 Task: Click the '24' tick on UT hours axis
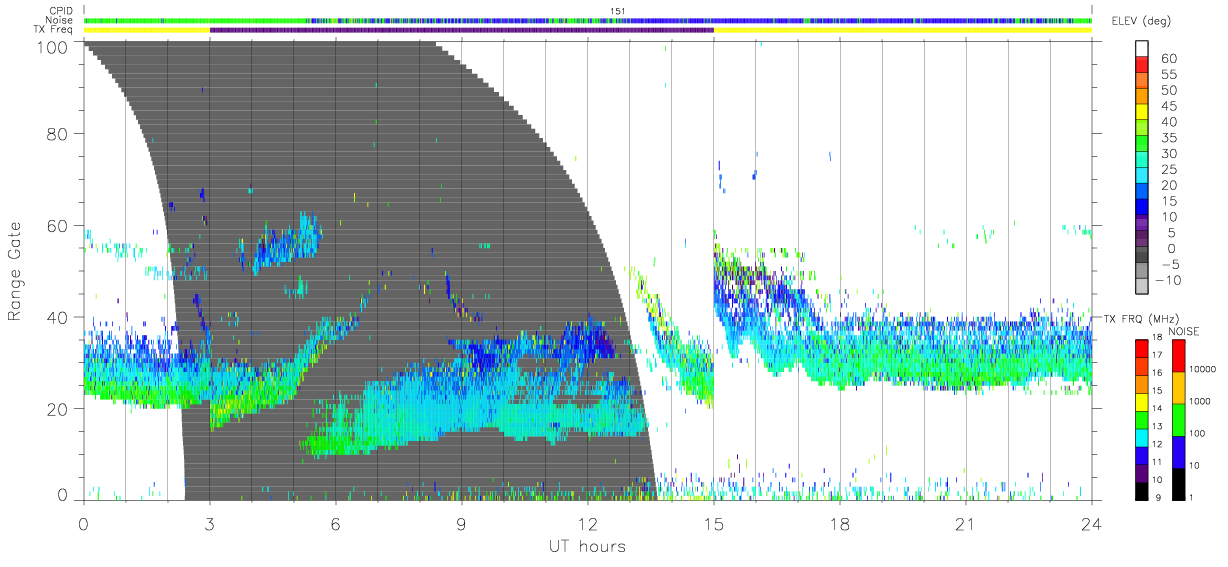1091,524
